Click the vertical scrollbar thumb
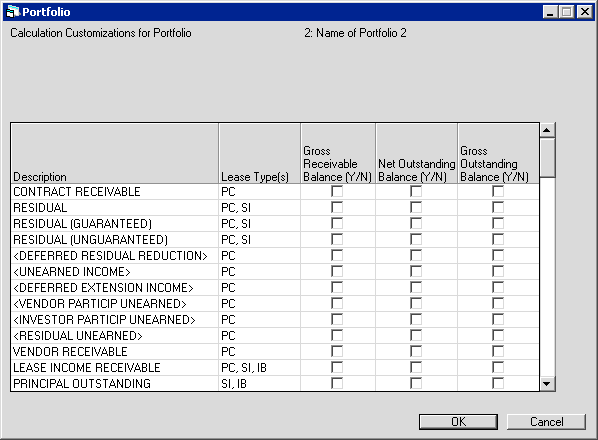 [x=547, y=158]
